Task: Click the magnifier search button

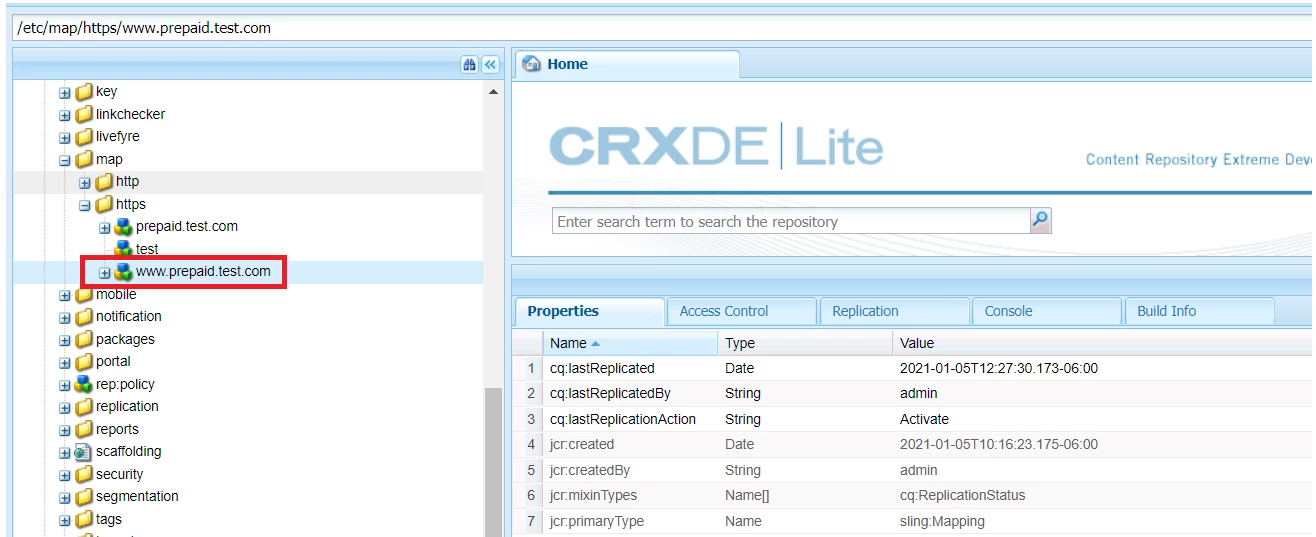Action: [1040, 220]
